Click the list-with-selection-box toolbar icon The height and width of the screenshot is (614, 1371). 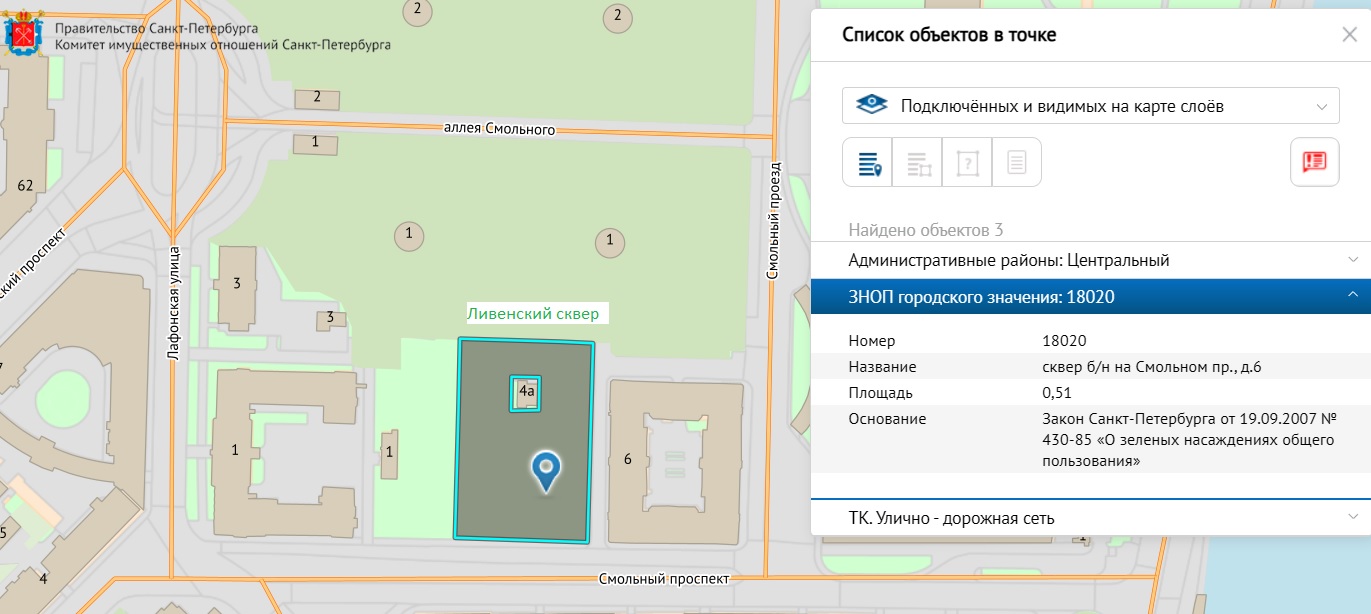click(x=918, y=163)
